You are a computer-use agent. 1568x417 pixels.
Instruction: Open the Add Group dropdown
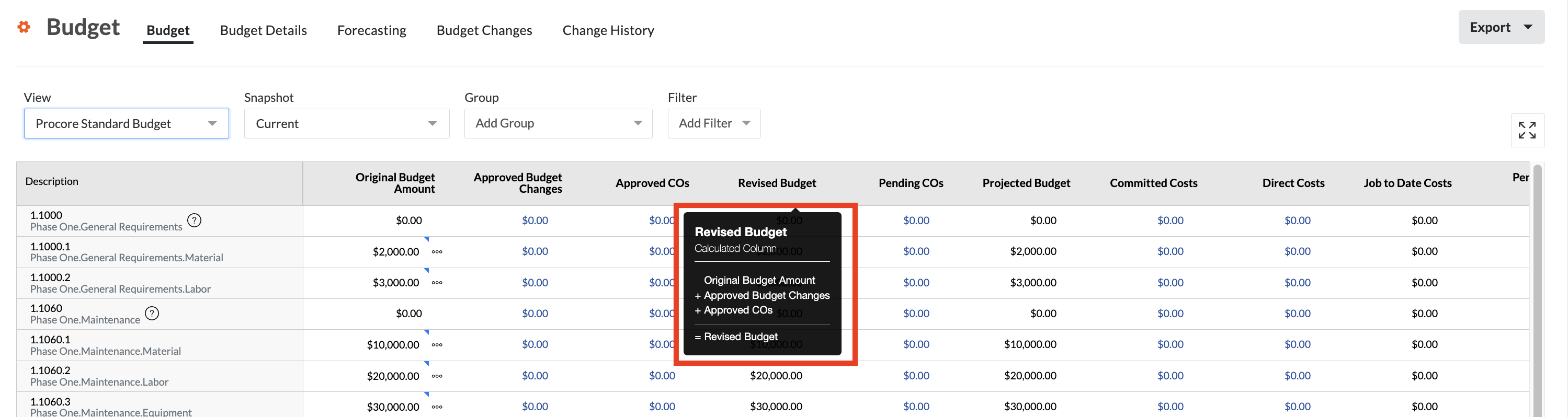558,123
